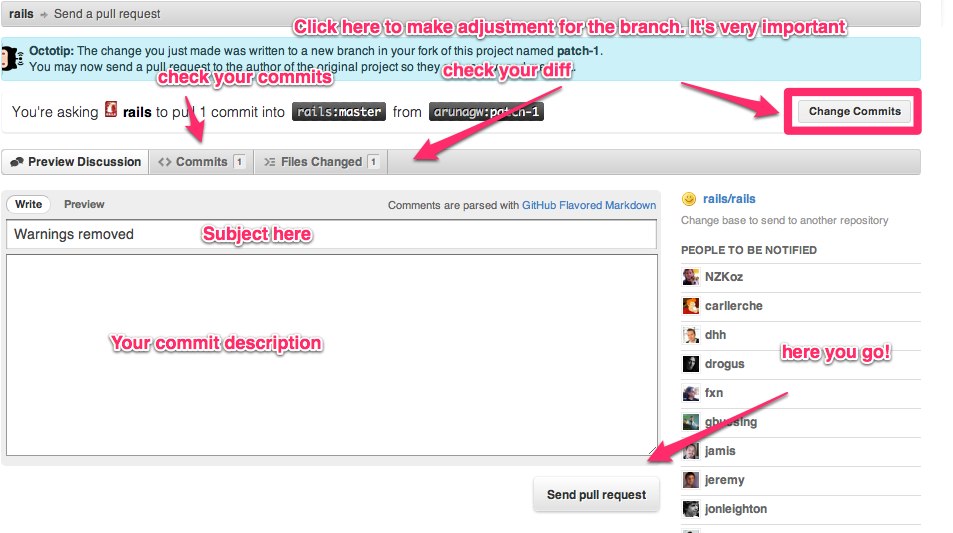Click the rails logo icon
The image size is (953, 533).
[x=111, y=109]
